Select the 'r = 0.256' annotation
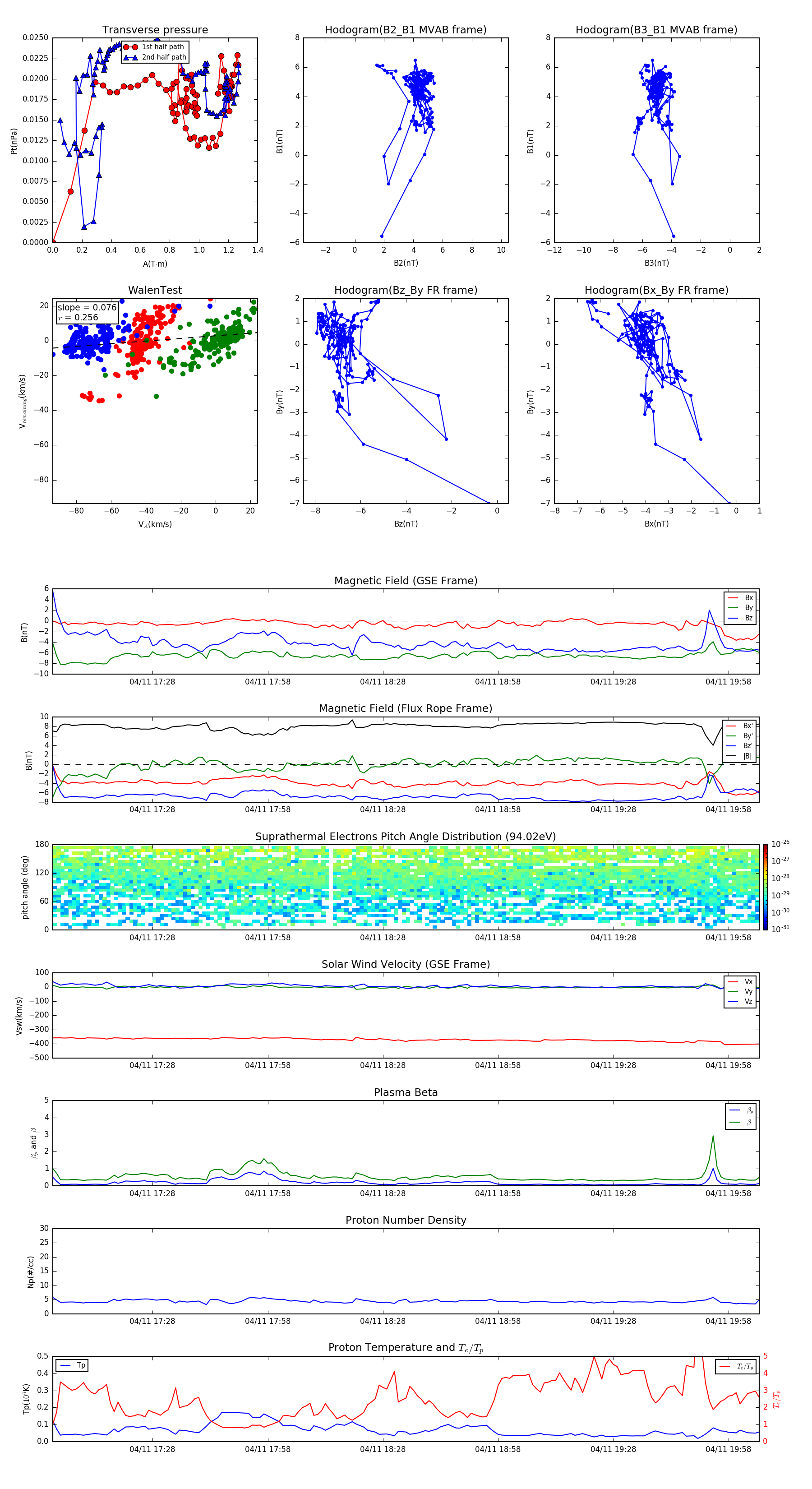 pos(78,317)
